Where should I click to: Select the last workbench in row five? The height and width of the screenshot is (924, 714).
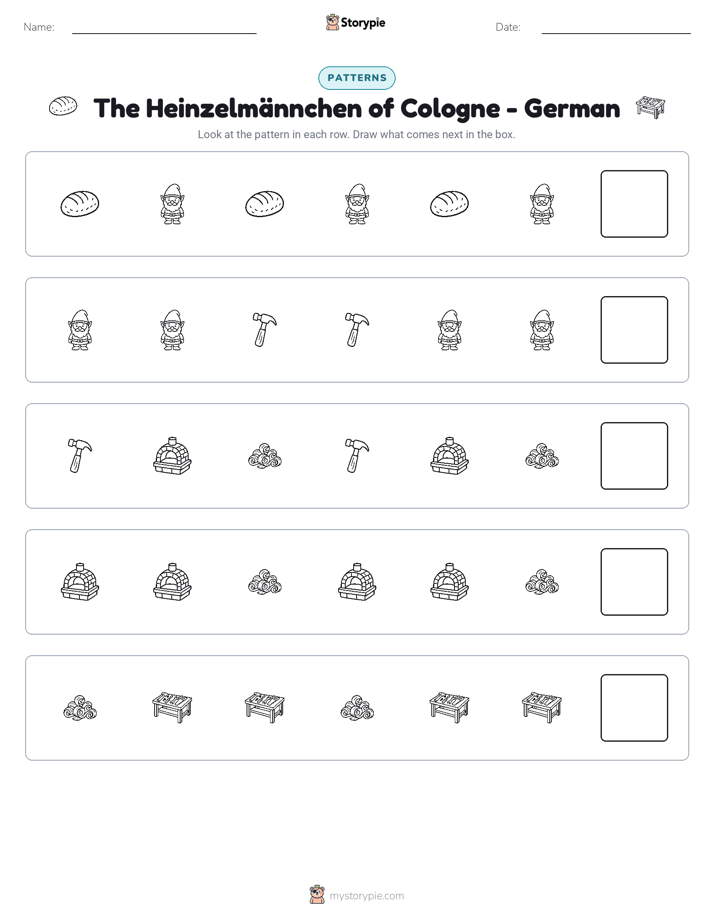542,707
